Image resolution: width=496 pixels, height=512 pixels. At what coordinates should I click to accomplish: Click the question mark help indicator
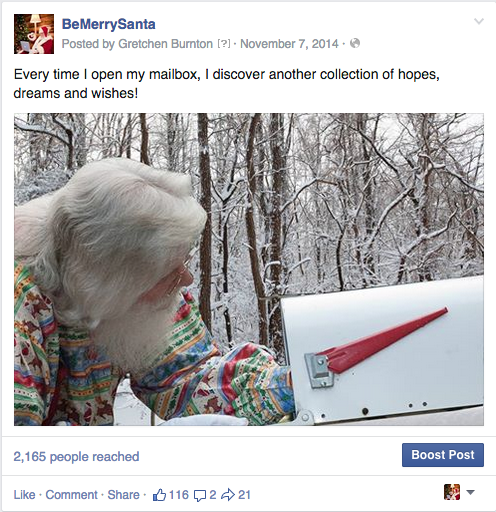(x=224, y=44)
